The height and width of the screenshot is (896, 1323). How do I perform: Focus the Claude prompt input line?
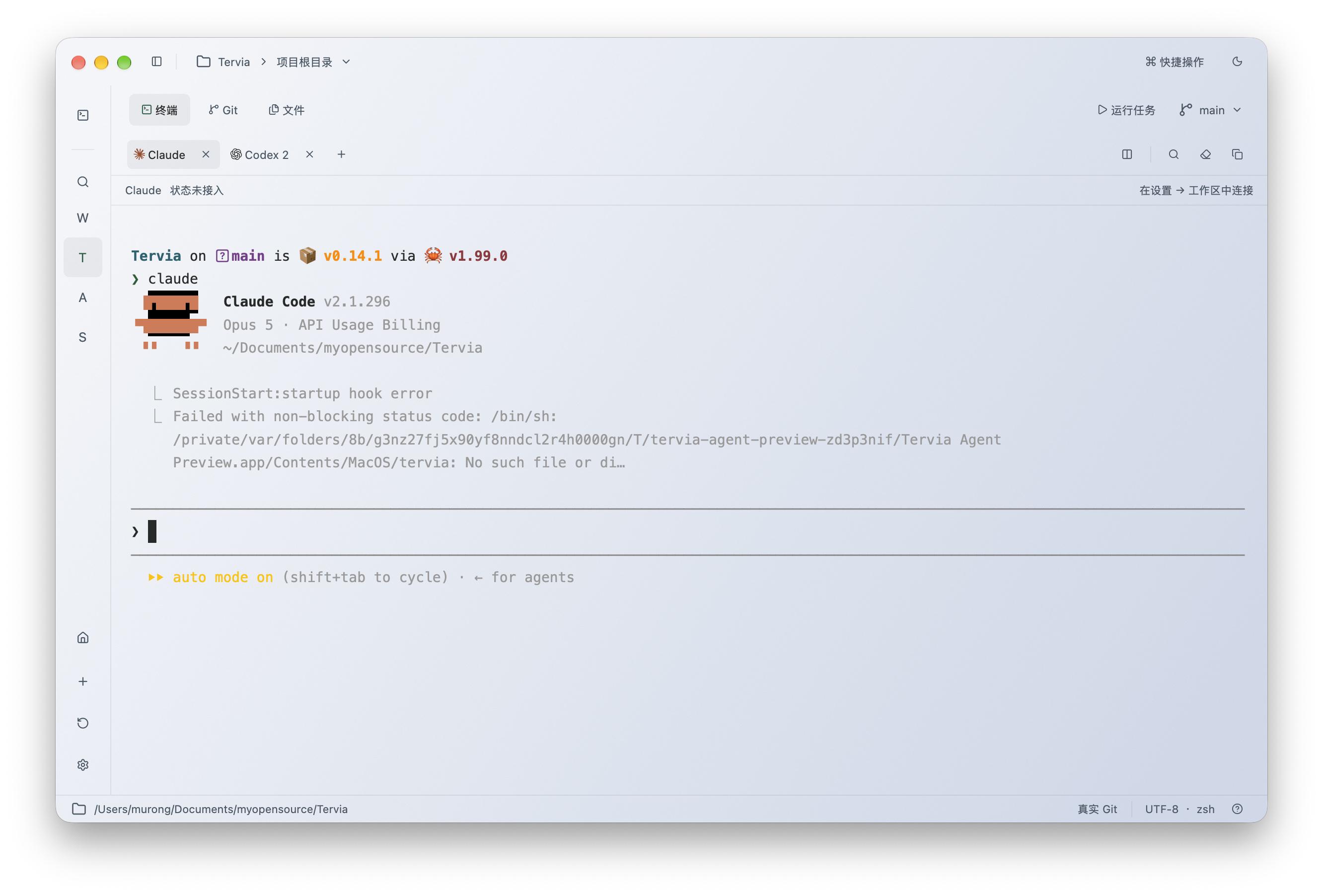tap(688, 531)
